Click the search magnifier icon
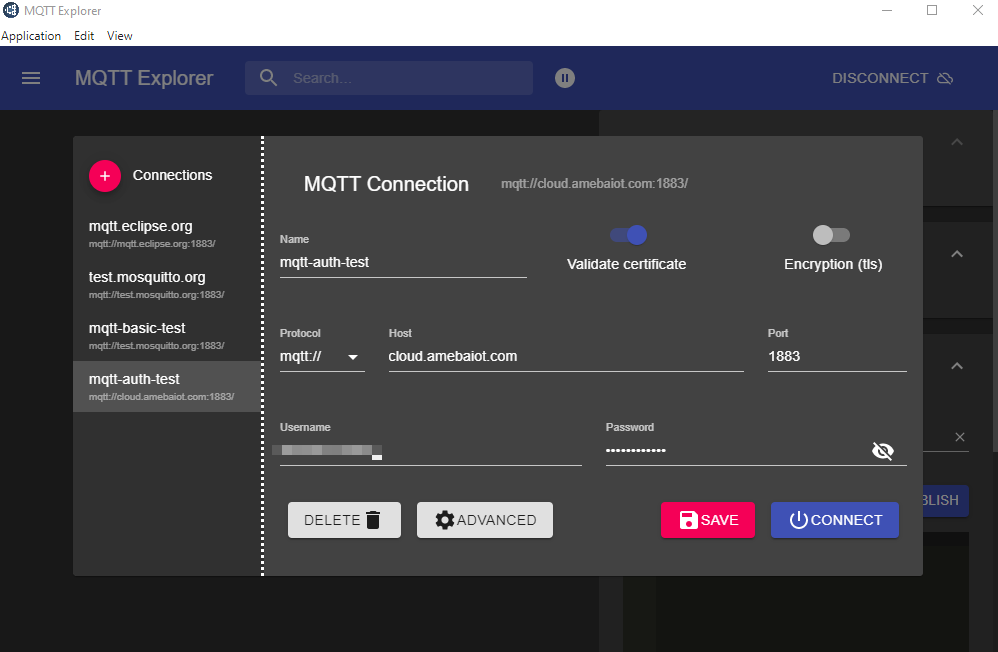Viewport: 998px width, 652px height. tap(268, 78)
